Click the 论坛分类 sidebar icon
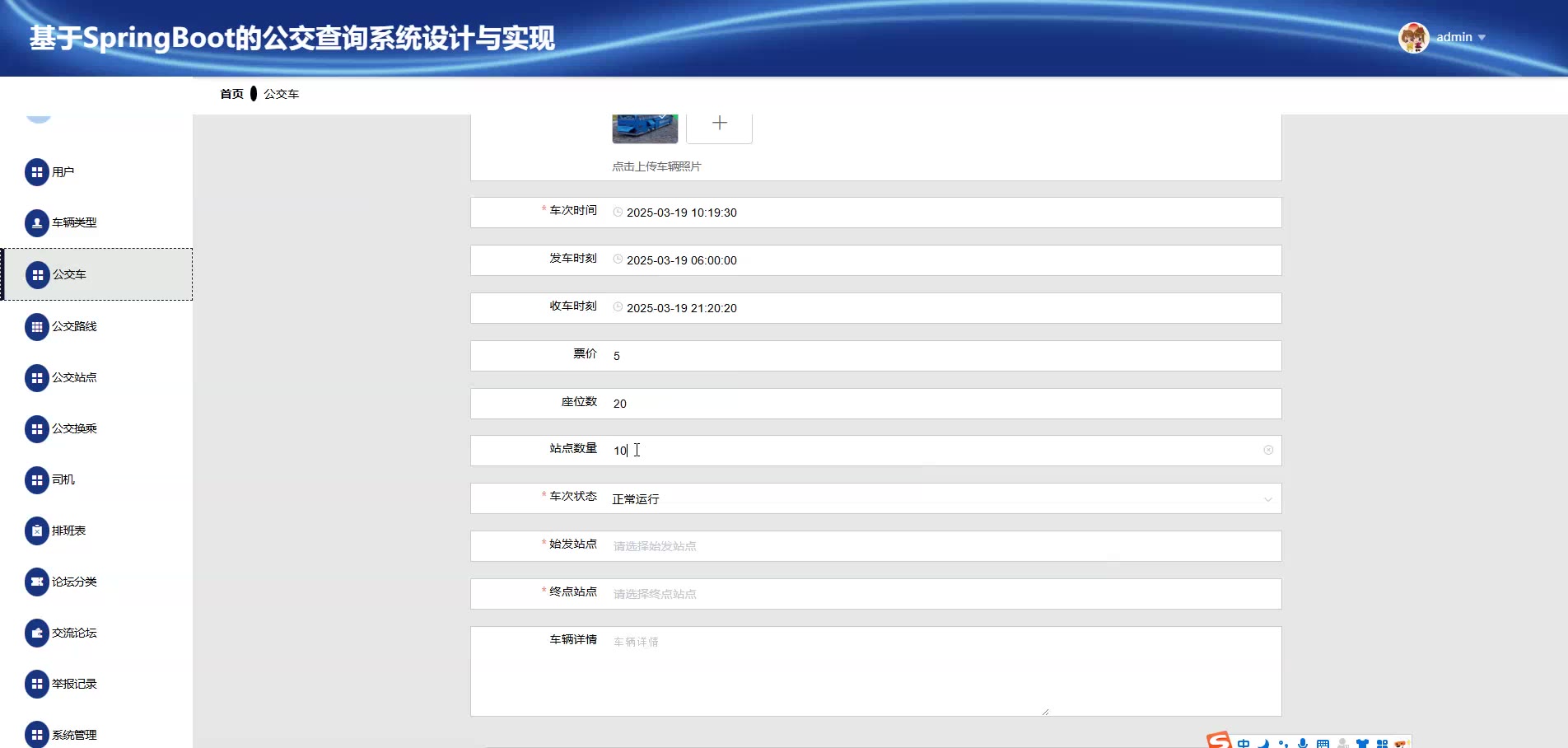This screenshot has width=1568, height=748. (x=37, y=582)
